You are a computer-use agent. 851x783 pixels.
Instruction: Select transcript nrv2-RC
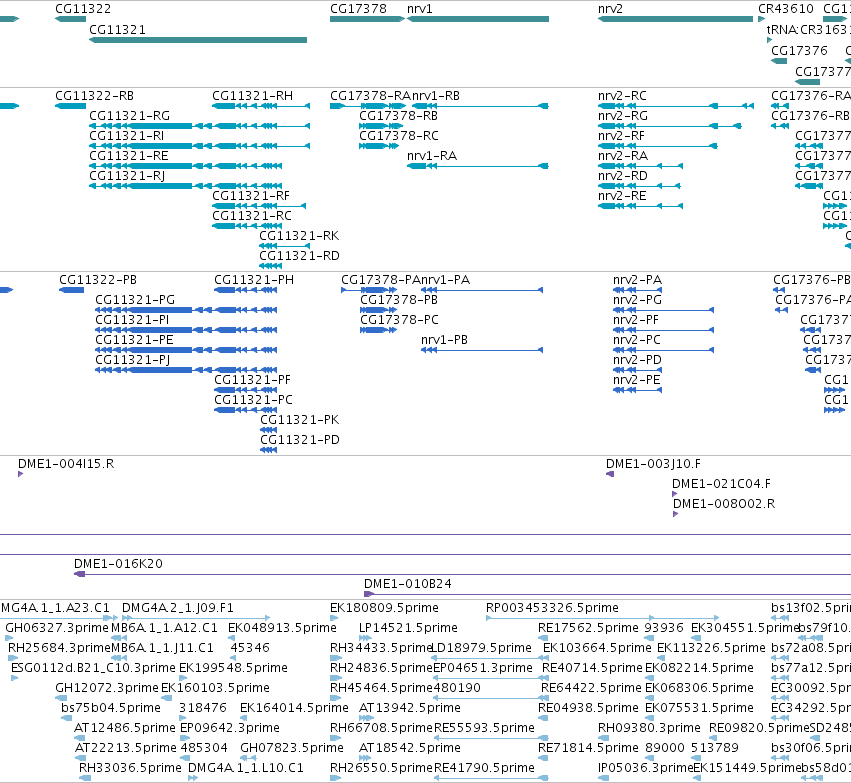coord(622,96)
